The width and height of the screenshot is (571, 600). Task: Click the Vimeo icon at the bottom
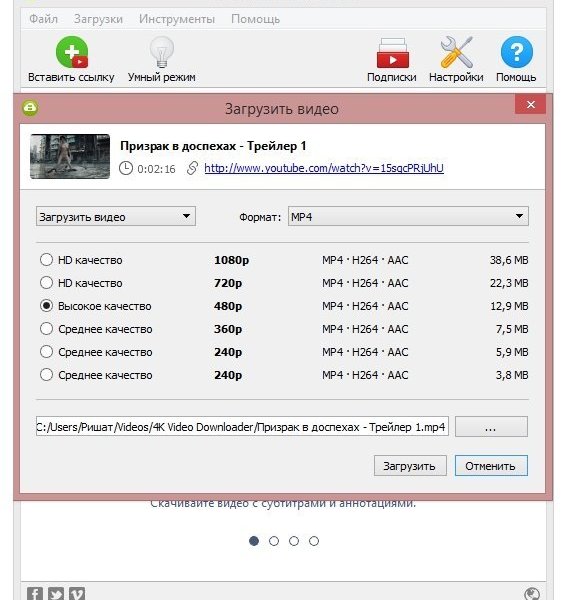point(77,593)
